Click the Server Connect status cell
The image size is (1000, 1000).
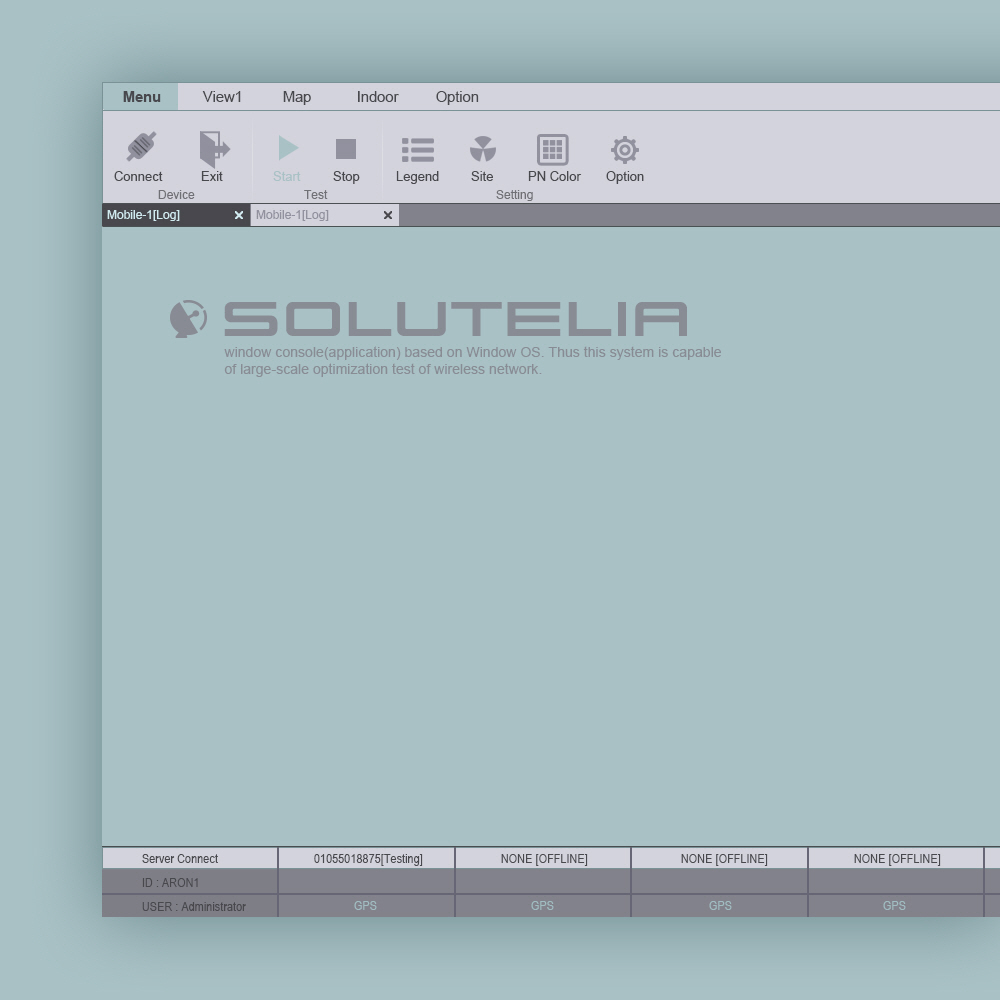(190, 858)
